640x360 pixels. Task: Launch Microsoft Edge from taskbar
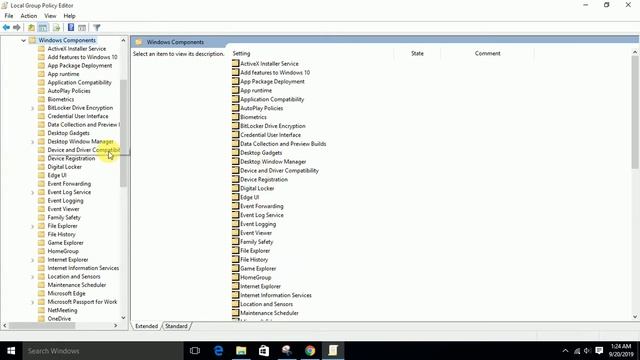click(x=218, y=351)
